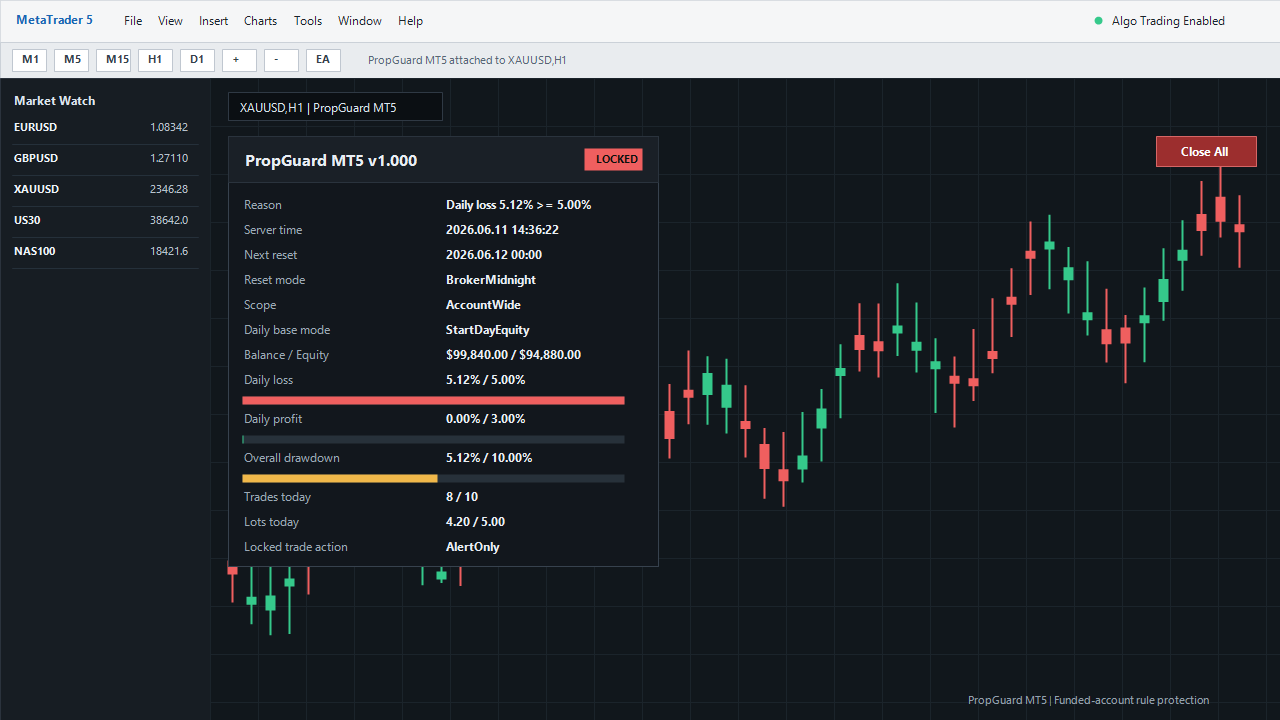
Task: Switch to the M15 timeframe
Action: pyautogui.click(x=114, y=60)
